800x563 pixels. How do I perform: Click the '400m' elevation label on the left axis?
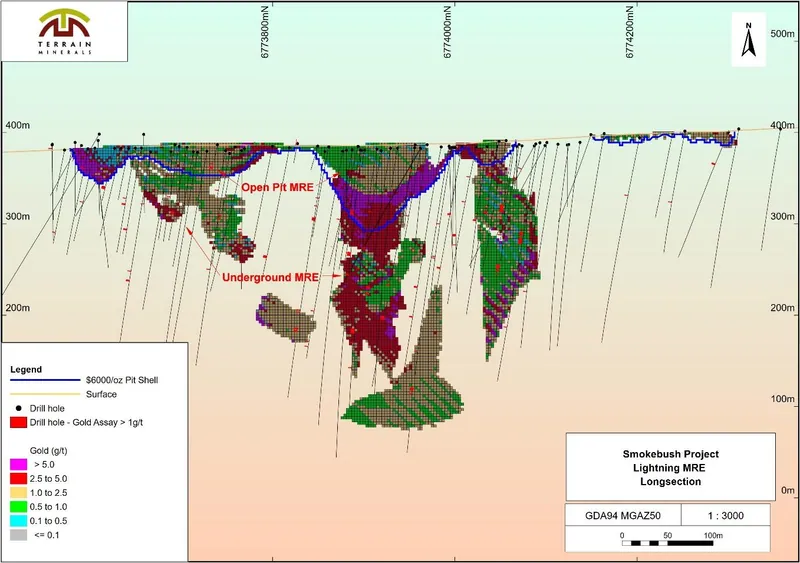click(17, 126)
